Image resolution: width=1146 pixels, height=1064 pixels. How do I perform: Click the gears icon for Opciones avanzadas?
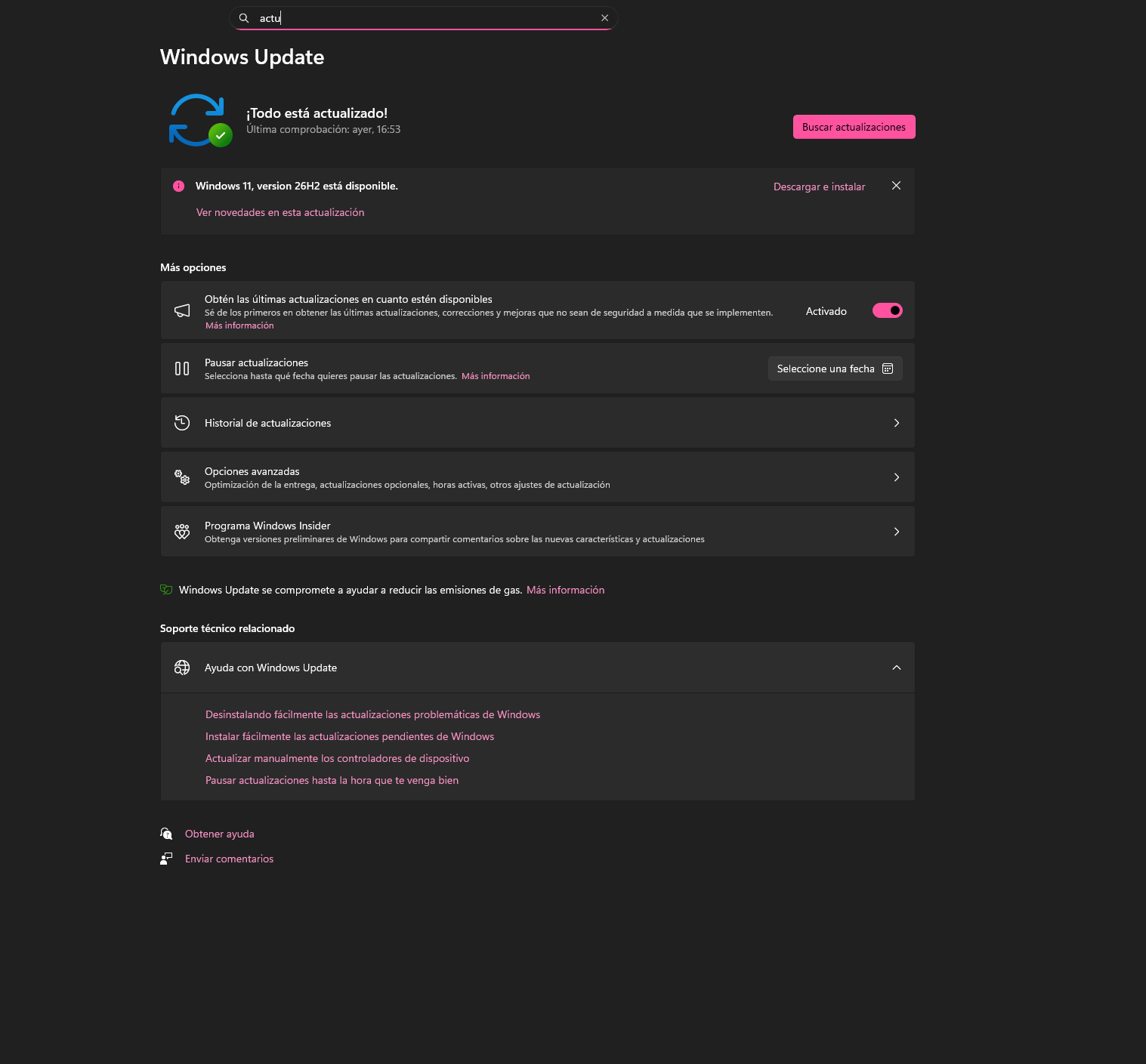(x=182, y=477)
